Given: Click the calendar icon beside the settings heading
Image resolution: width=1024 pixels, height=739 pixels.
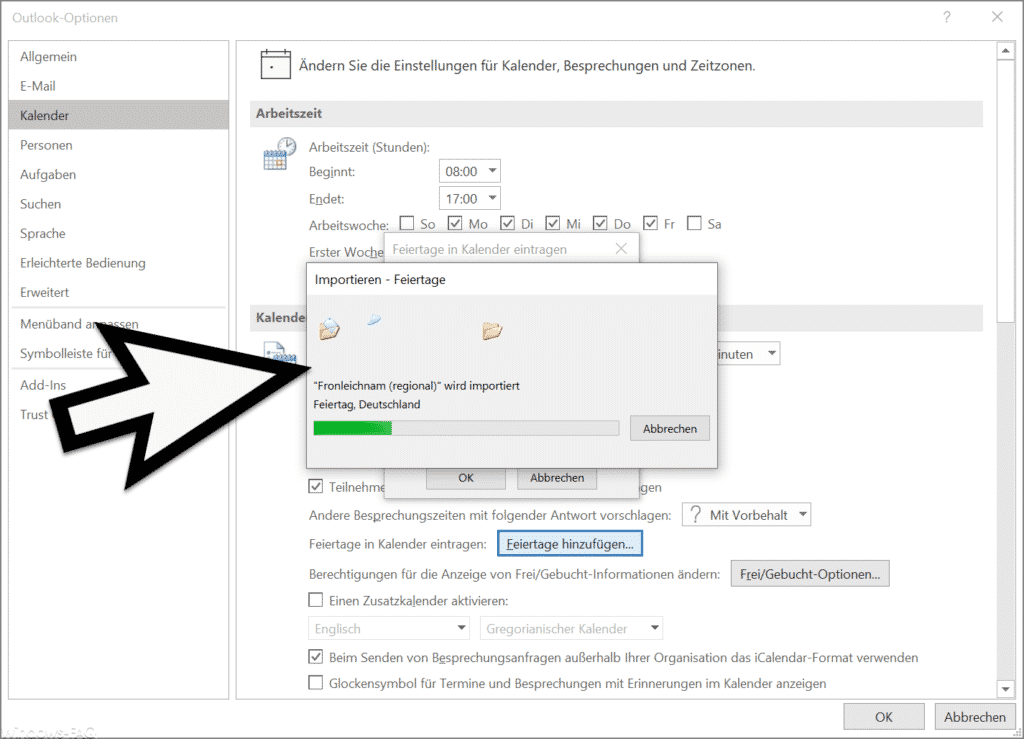Looking at the screenshot, I should pyautogui.click(x=275, y=65).
